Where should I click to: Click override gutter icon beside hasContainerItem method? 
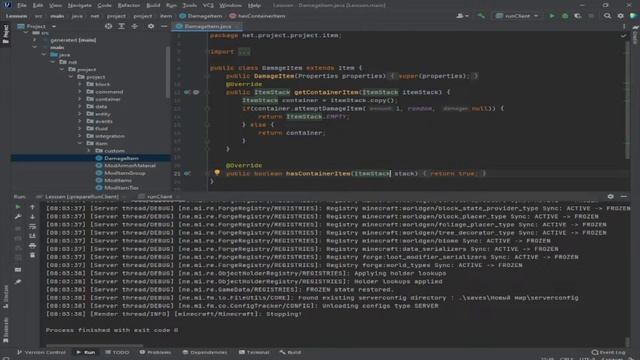coord(187,173)
